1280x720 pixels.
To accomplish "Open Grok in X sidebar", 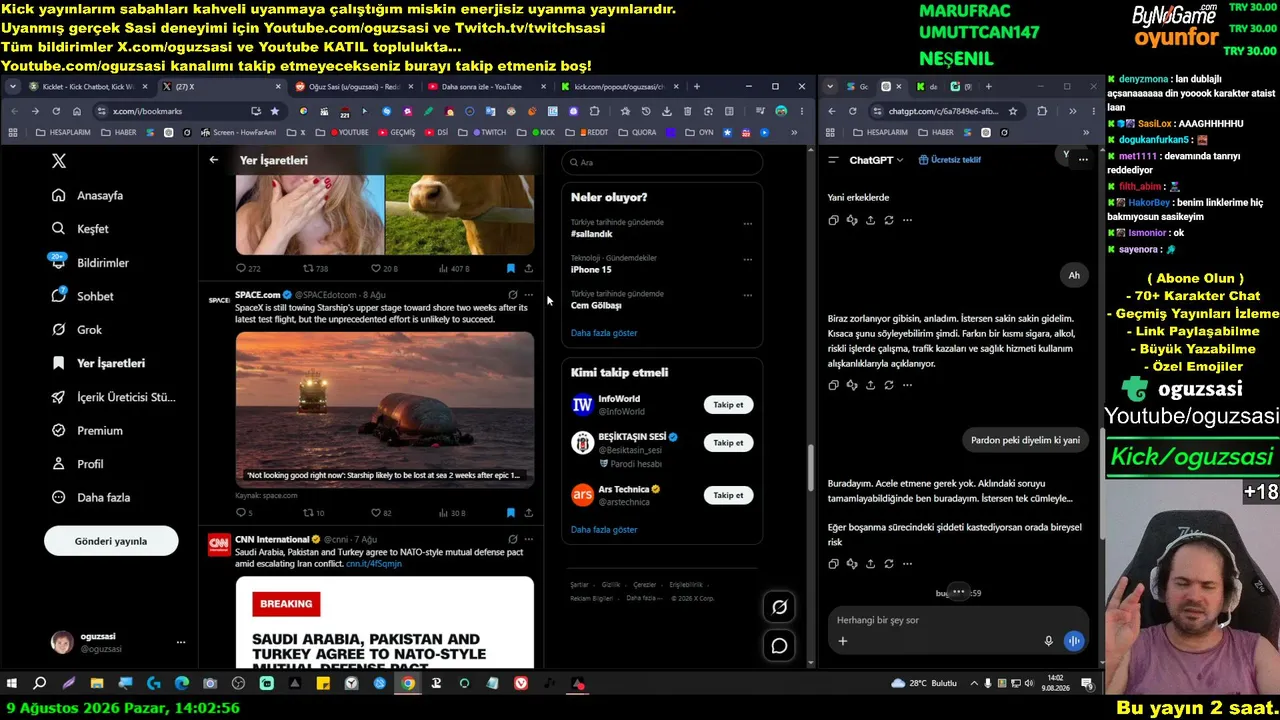I will [77, 329].
